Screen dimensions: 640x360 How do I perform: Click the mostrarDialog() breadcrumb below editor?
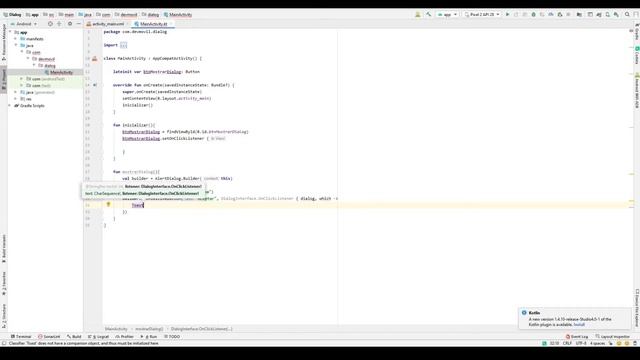click(149, 329)
